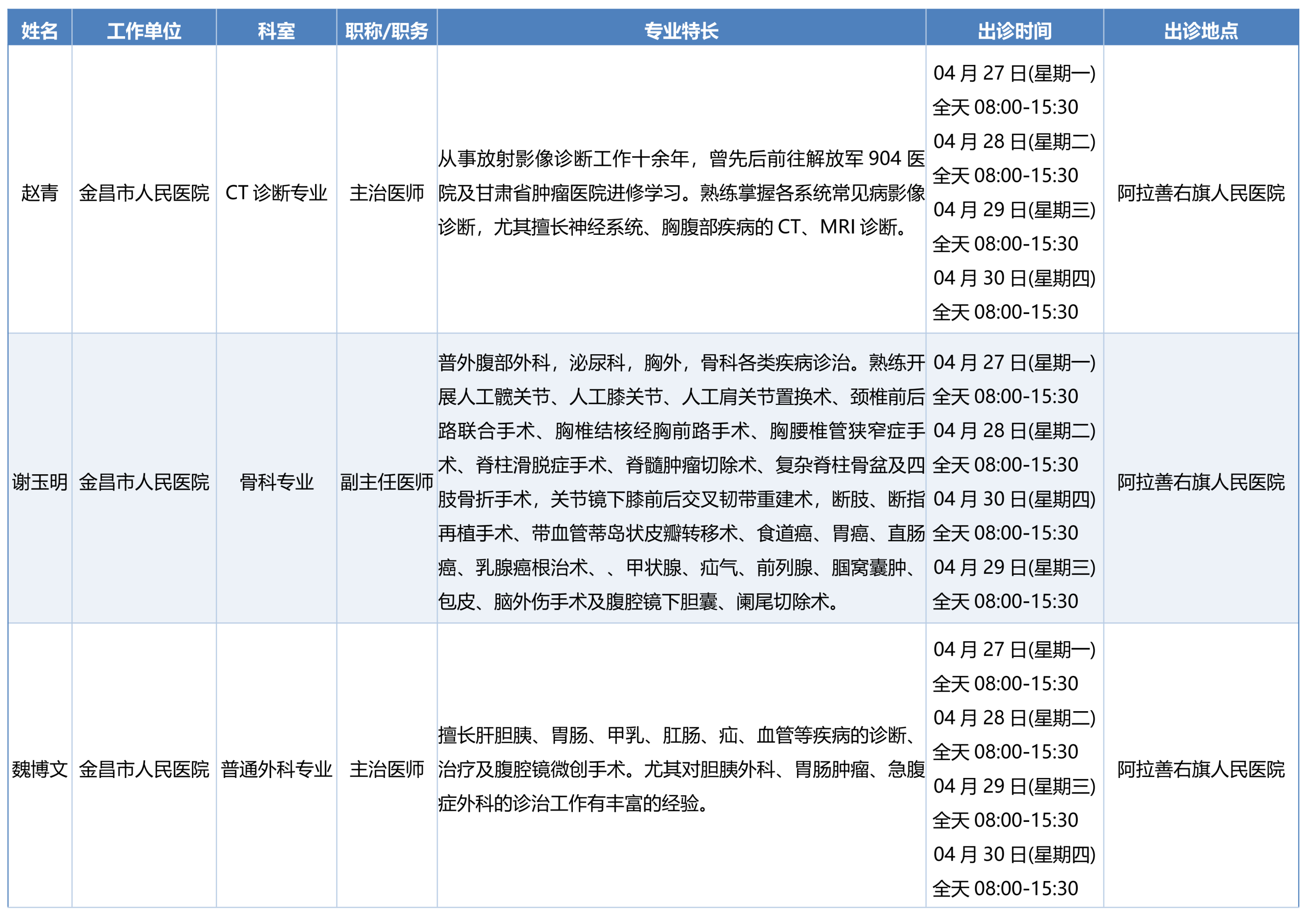Click the 工作单位 column header
Viewport: 1307px width, 924px height.
(144, 30)
